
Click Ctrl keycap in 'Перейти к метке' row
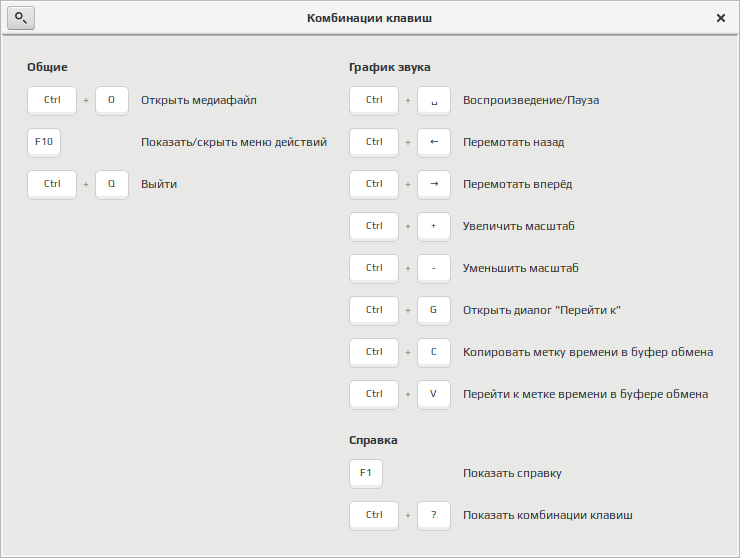pyautogui.click(x=374, y=394)
